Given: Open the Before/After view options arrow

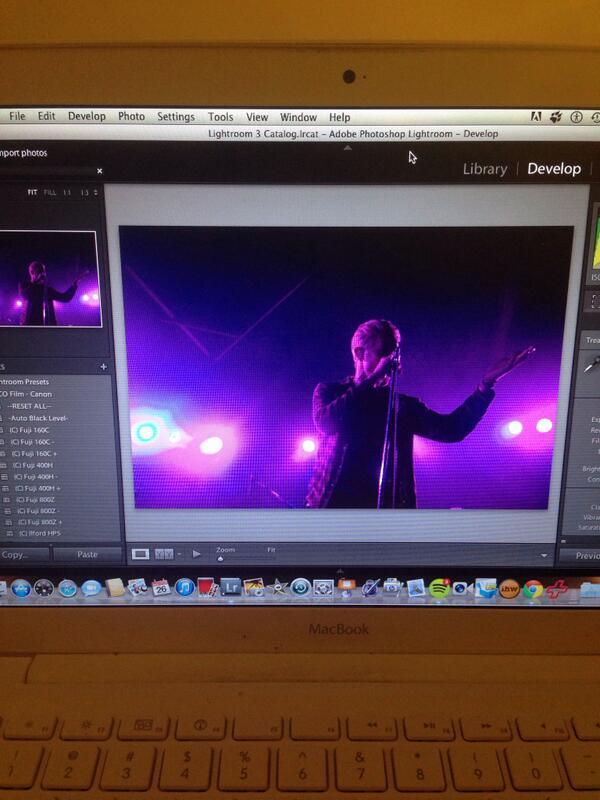Looking at the screenshot, I should pos(180,555).
